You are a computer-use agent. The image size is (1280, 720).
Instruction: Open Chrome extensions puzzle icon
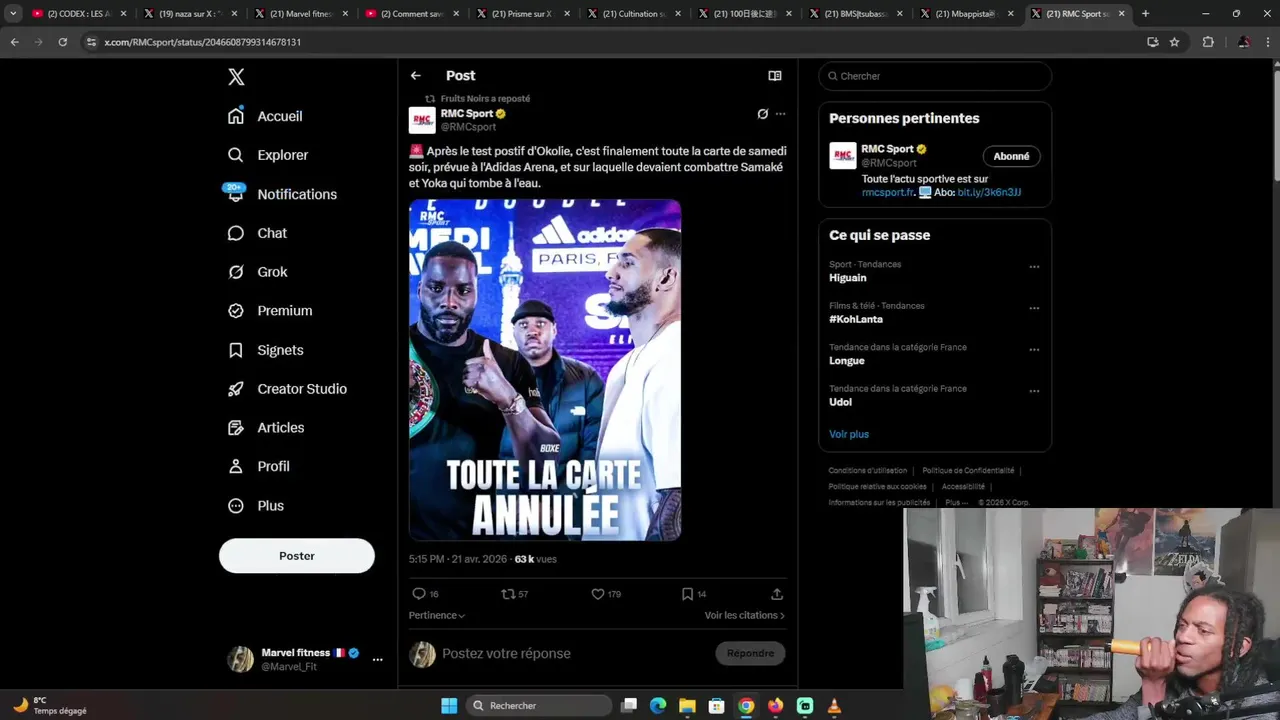[x=1208, y=42]
